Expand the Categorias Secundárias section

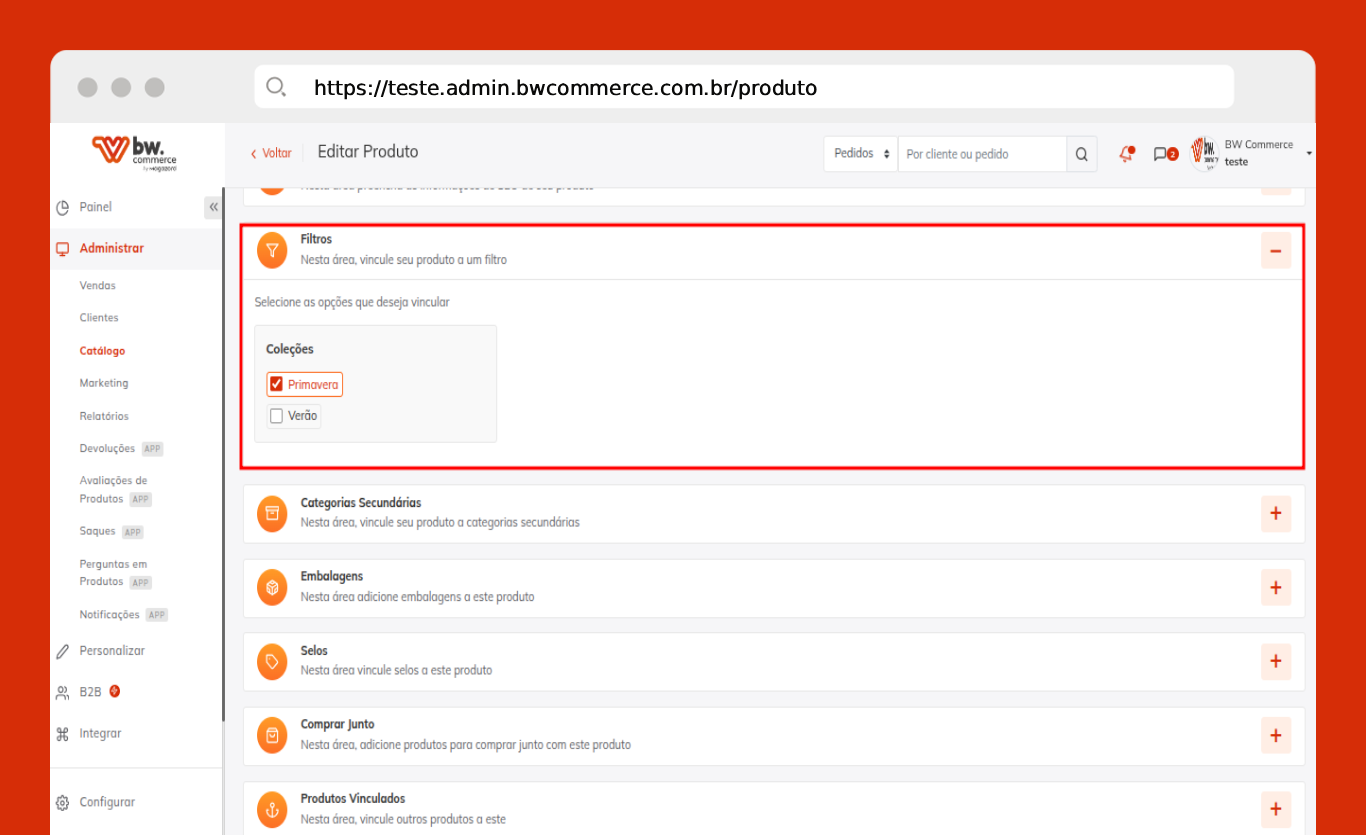coord(1275,513)
